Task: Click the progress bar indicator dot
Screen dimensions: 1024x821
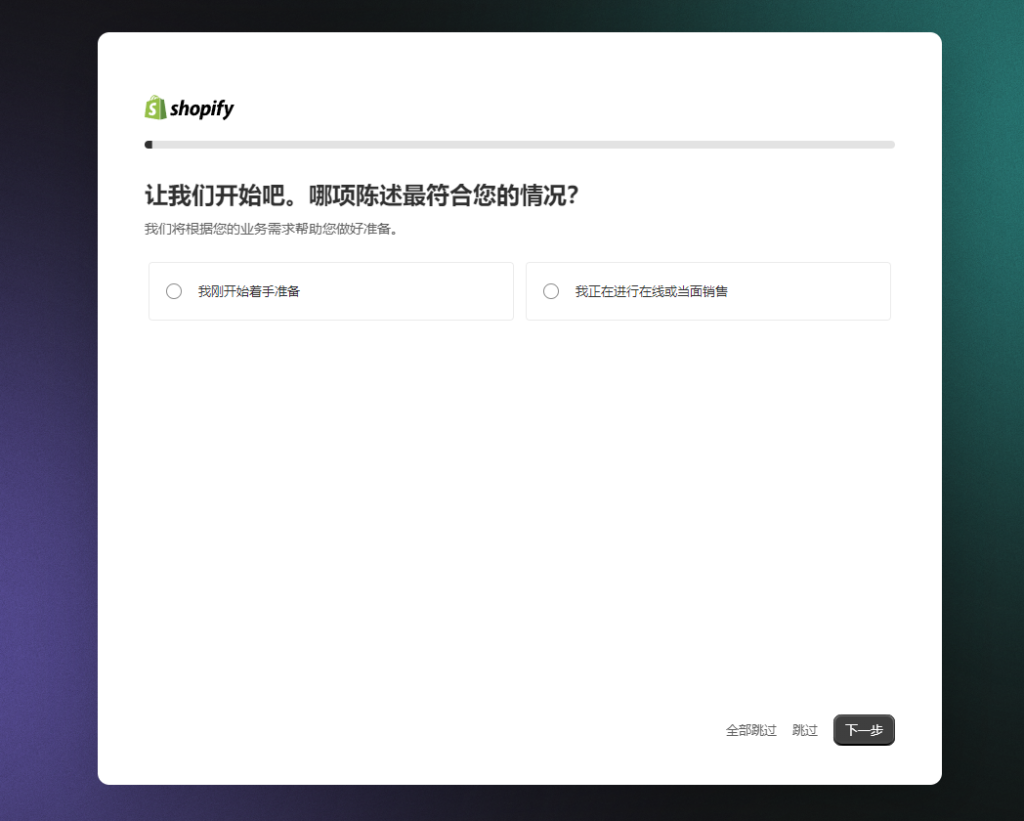Action: [150, 144]
